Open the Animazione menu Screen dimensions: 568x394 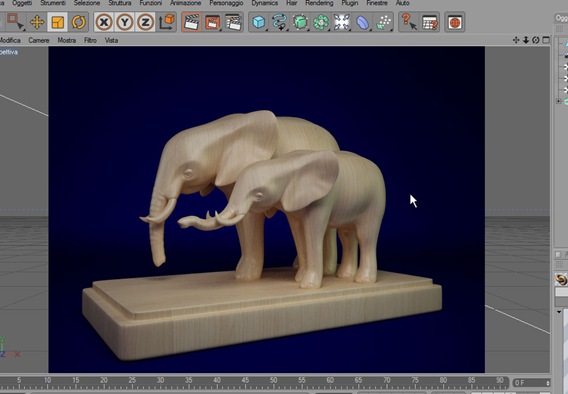(185, 3)
